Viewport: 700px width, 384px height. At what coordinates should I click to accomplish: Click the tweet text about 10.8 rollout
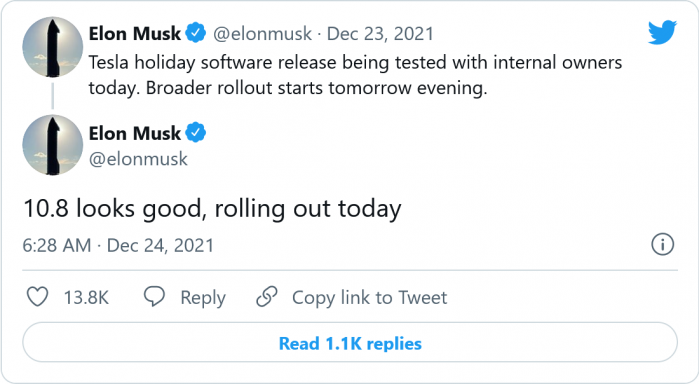[x=212, y=209]
